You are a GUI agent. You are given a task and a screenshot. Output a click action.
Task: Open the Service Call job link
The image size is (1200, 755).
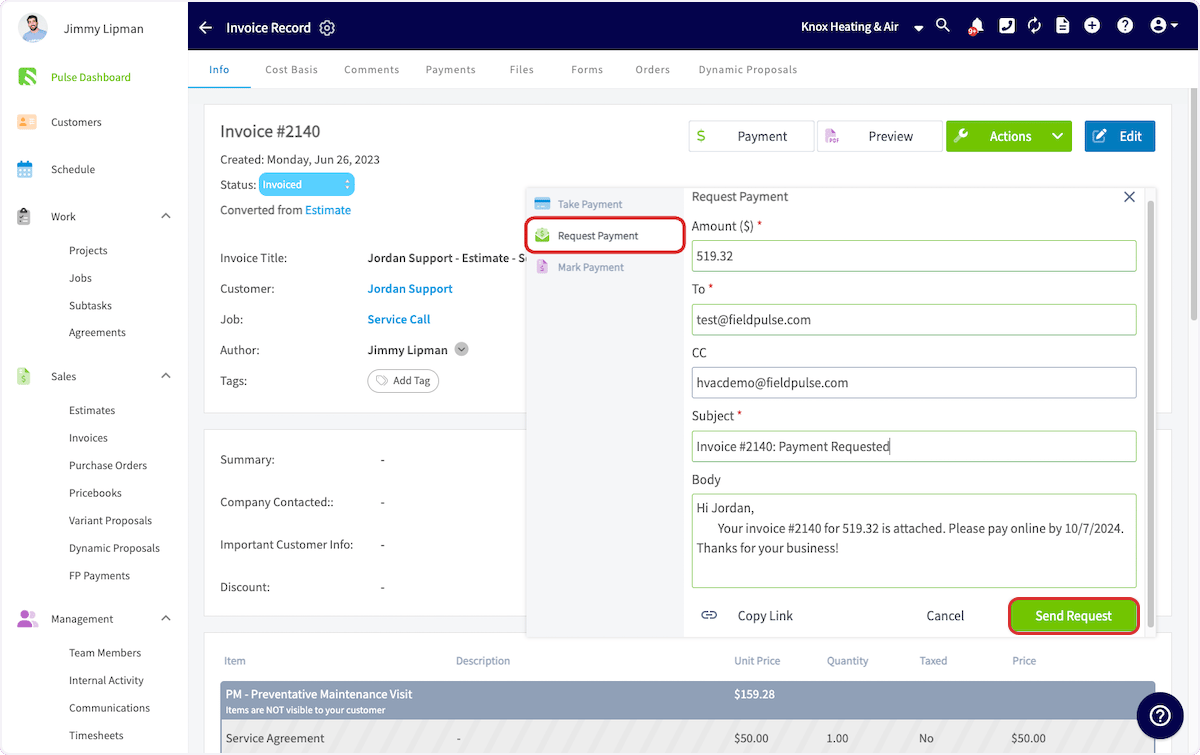pos(399,319)
